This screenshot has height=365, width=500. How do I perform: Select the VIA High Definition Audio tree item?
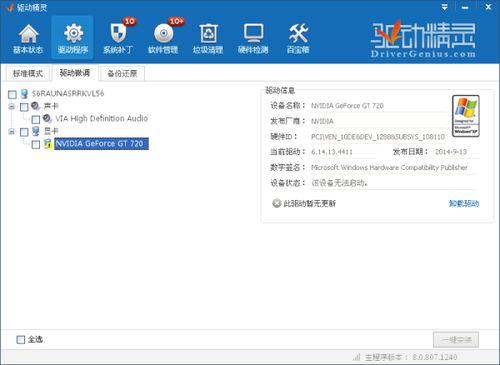coord(101,118)
